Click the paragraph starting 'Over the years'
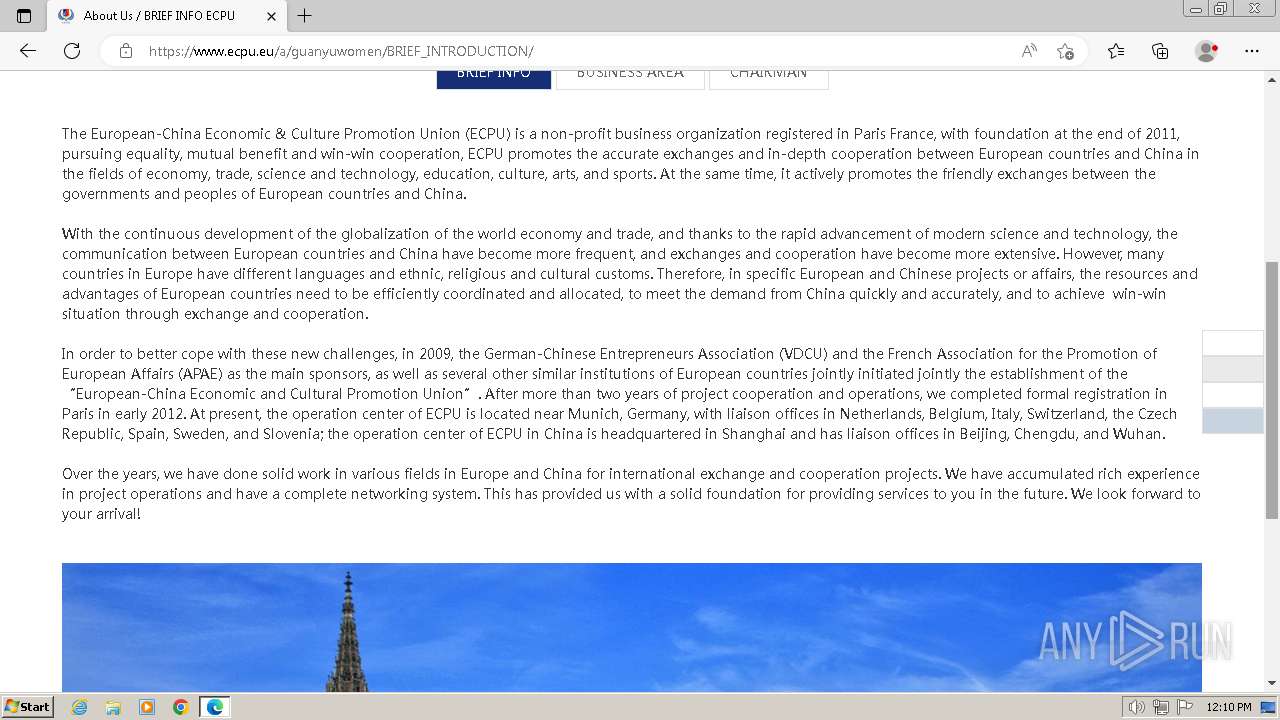 631,494
